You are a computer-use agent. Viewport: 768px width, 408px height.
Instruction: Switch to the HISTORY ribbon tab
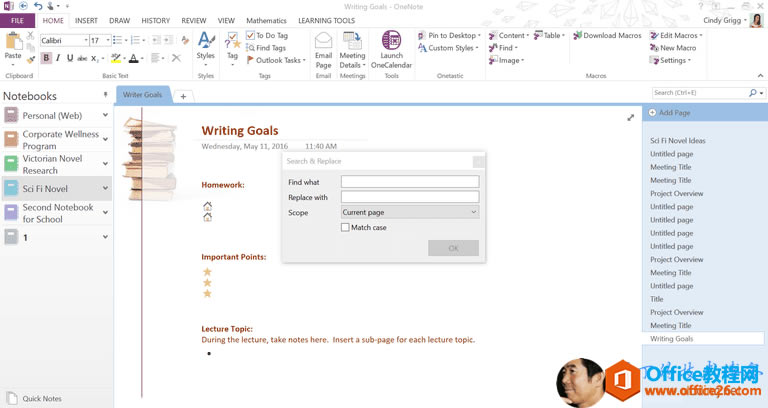click(x=155, y=21)
